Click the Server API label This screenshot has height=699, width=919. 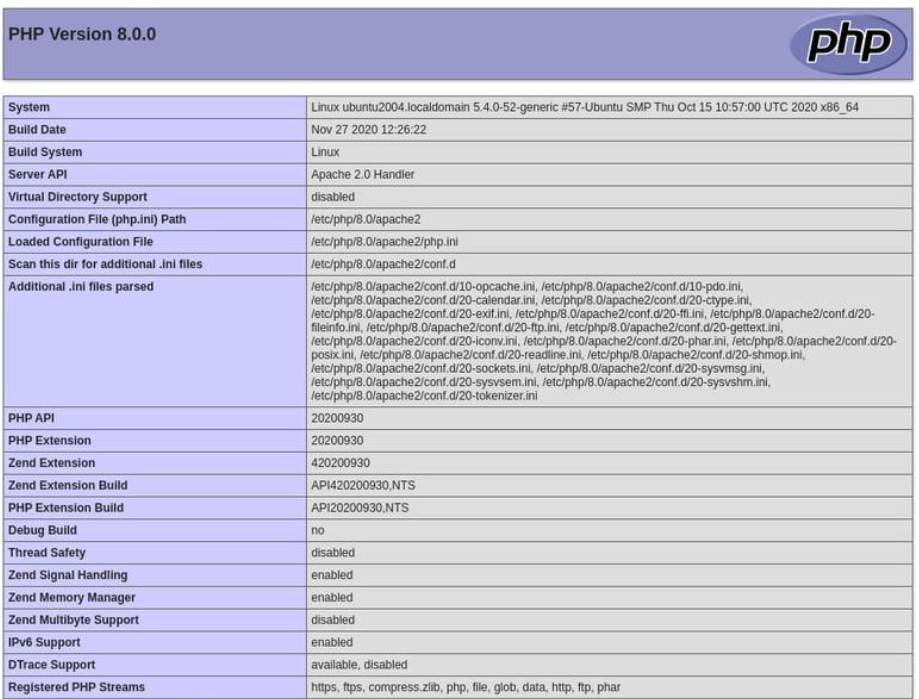pyautogui.click(x=38, y=174)
